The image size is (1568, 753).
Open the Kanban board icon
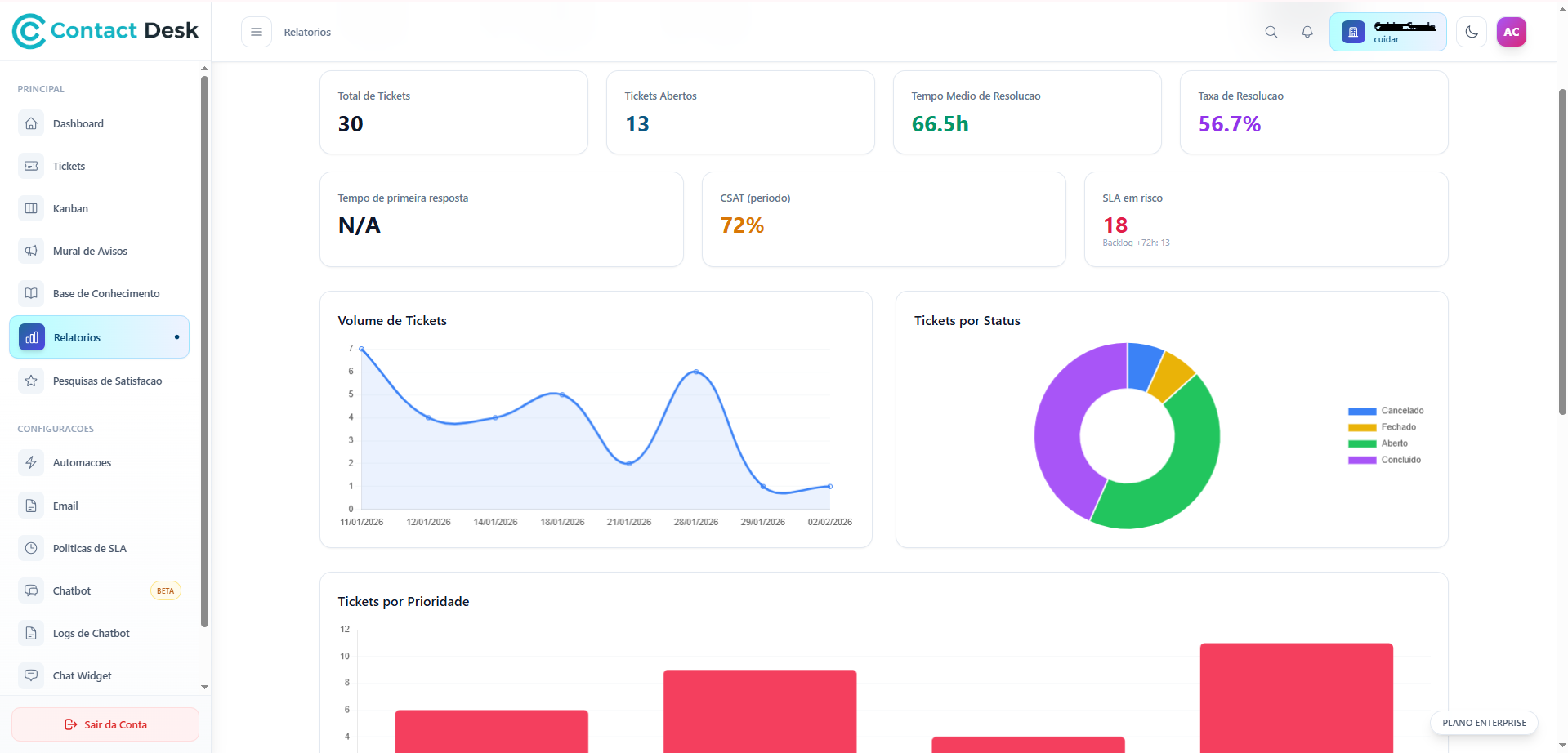[x=31, y=208]
